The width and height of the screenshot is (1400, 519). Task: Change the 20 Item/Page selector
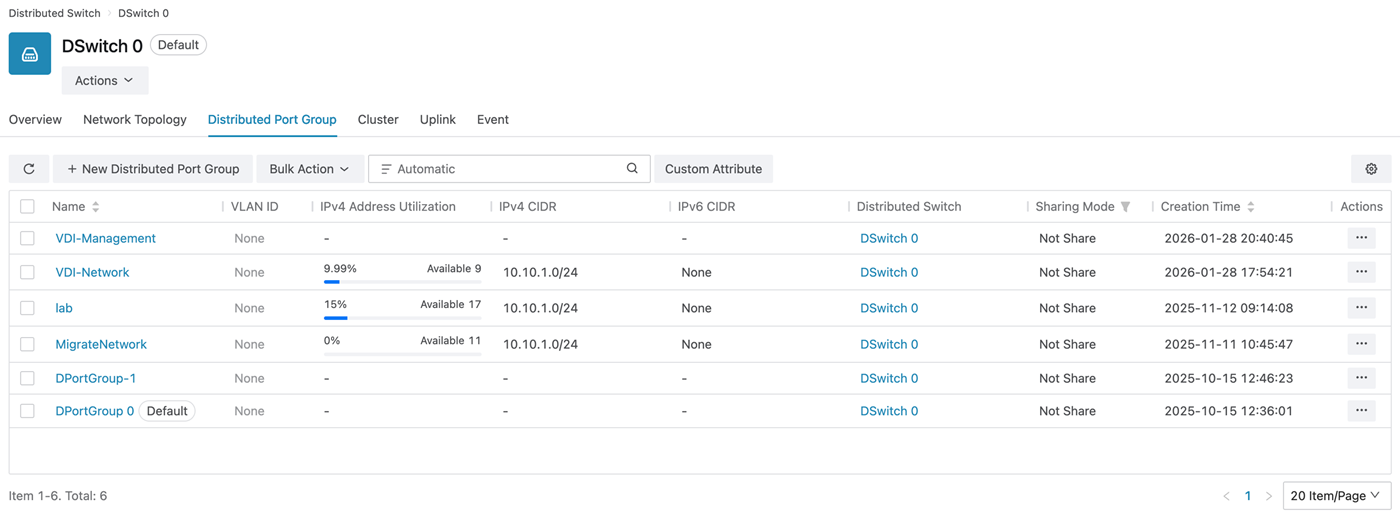(x=1335, y=496)
